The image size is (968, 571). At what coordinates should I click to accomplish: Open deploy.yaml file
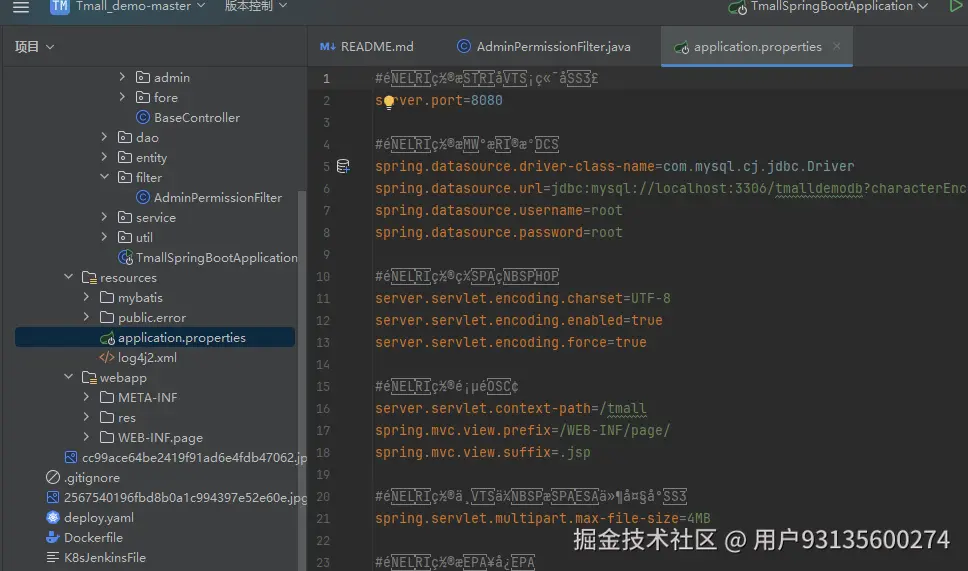[99, 517]
